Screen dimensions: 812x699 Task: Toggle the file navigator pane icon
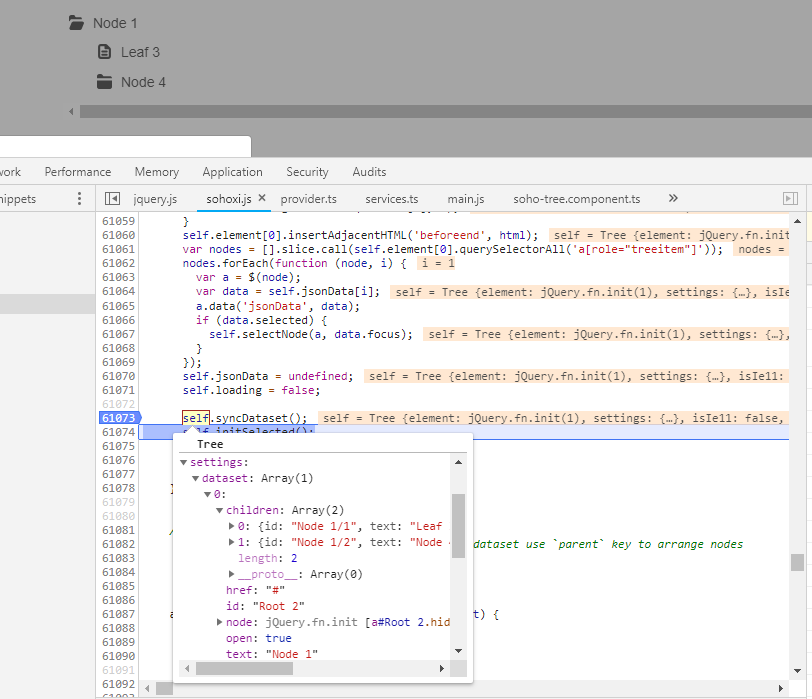(113, 199)
